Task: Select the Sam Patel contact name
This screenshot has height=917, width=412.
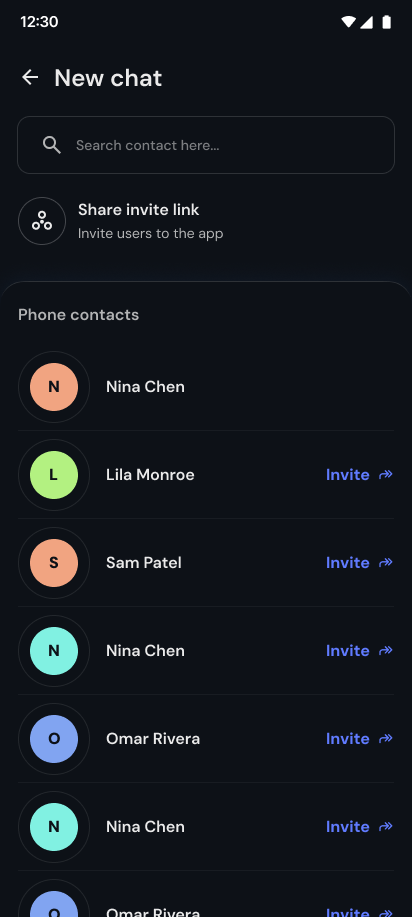Action: click(x=143, y=563)
